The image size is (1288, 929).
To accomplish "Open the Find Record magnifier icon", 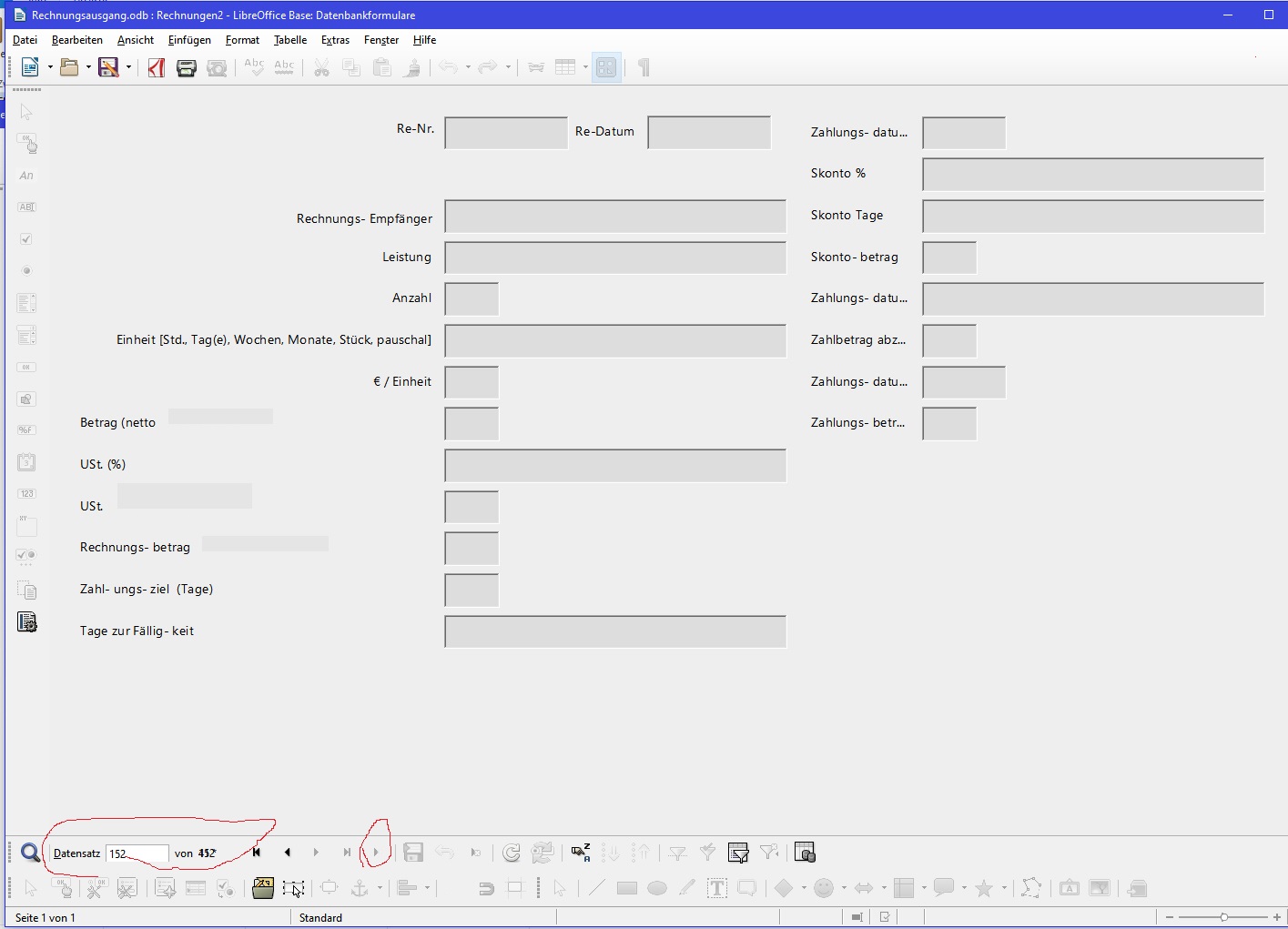I will (x=30, y=853).
